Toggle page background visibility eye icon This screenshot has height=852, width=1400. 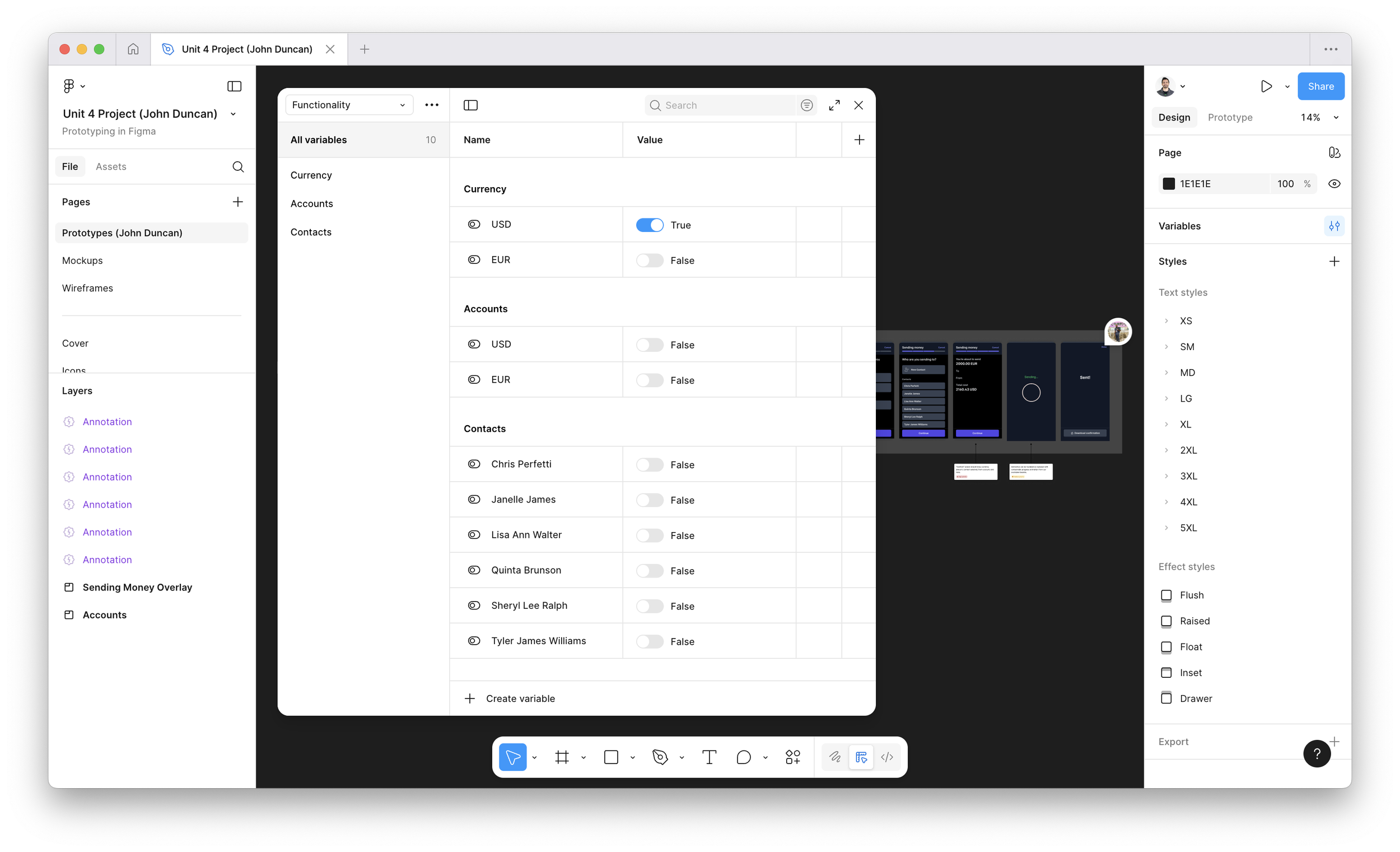(1334, 184)
